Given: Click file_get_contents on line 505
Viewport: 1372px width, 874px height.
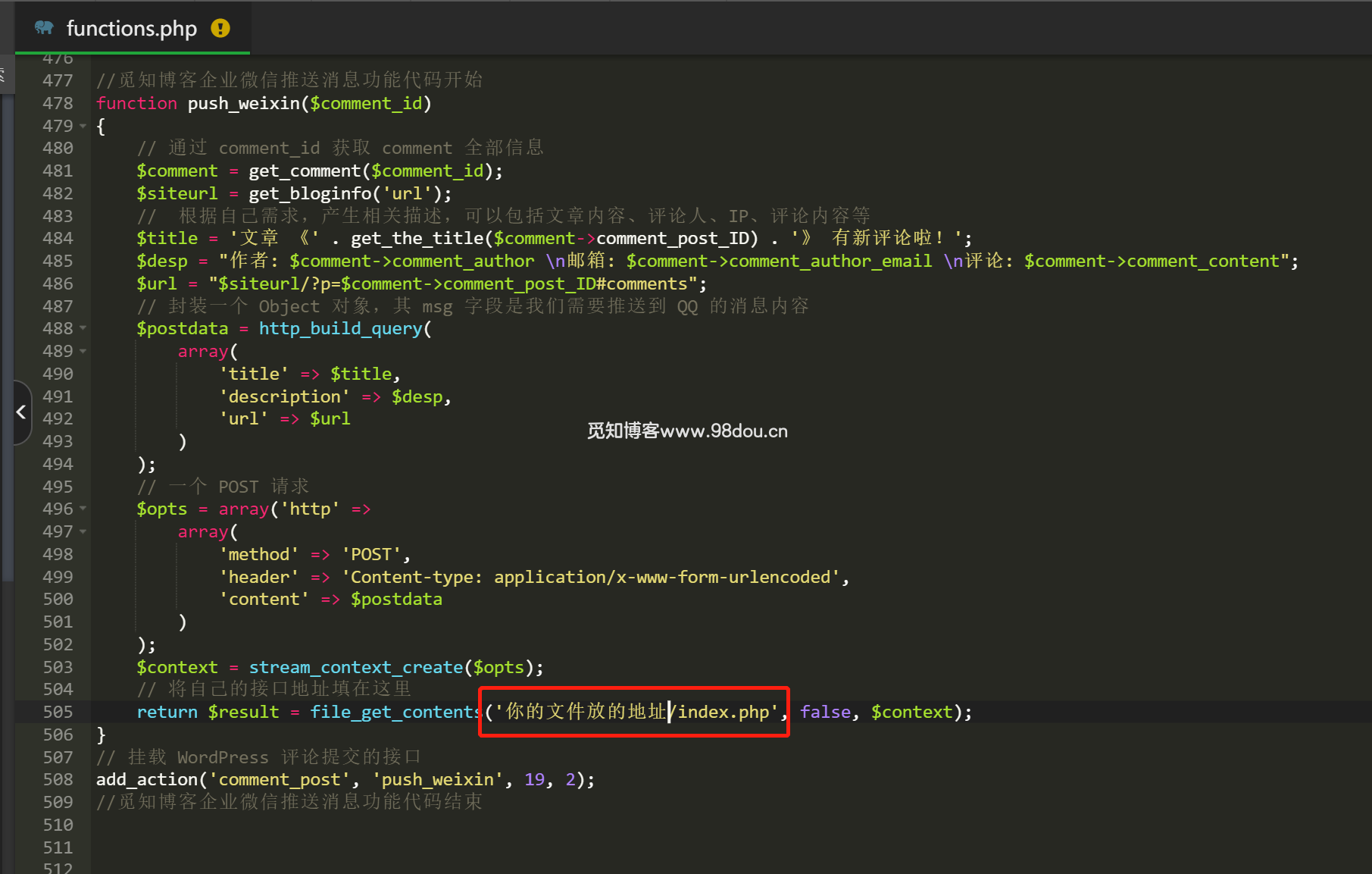Looking at the screenshot, I should click(396, 713).
